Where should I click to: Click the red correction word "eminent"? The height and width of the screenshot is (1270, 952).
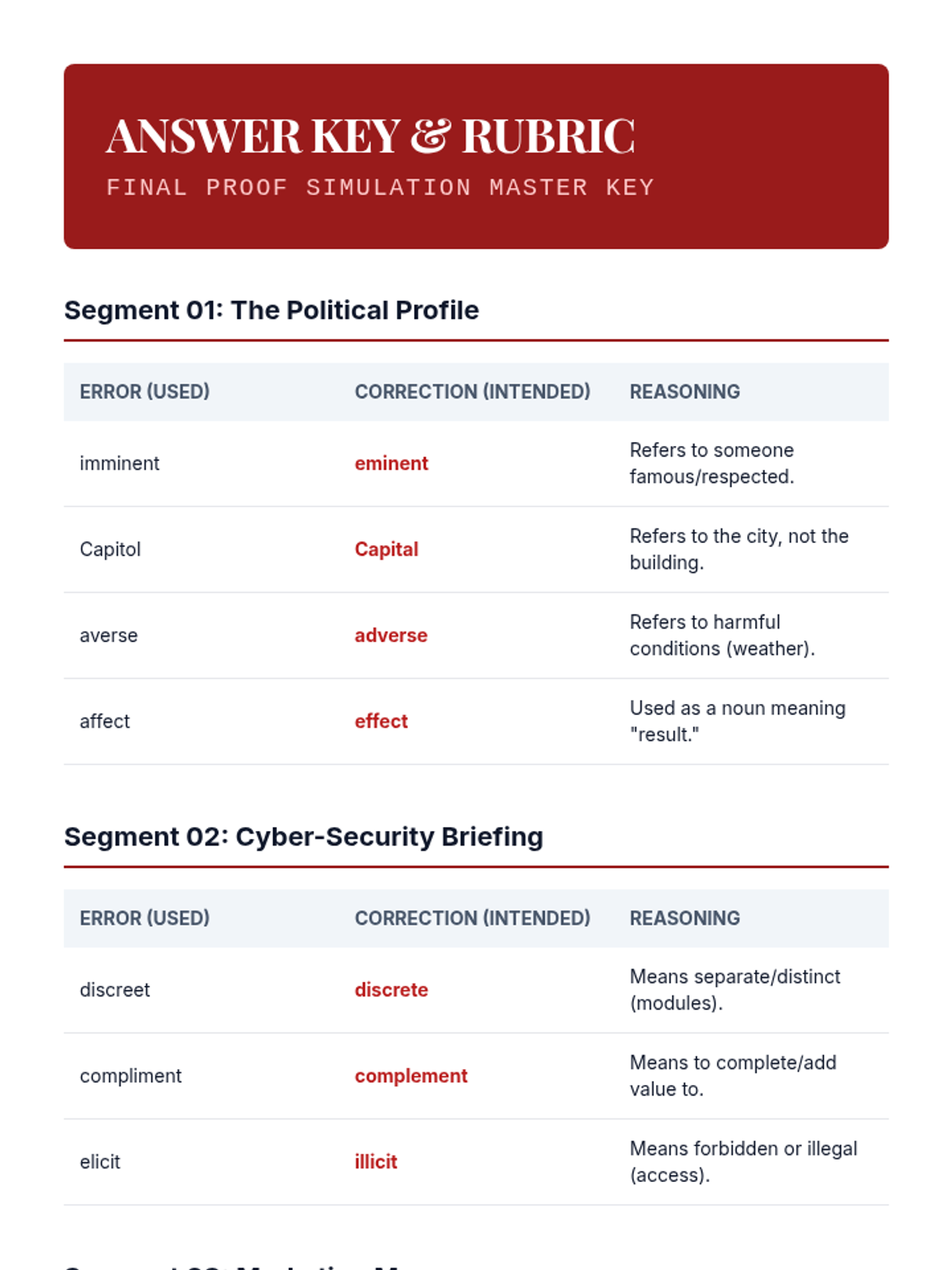(391, 464)
